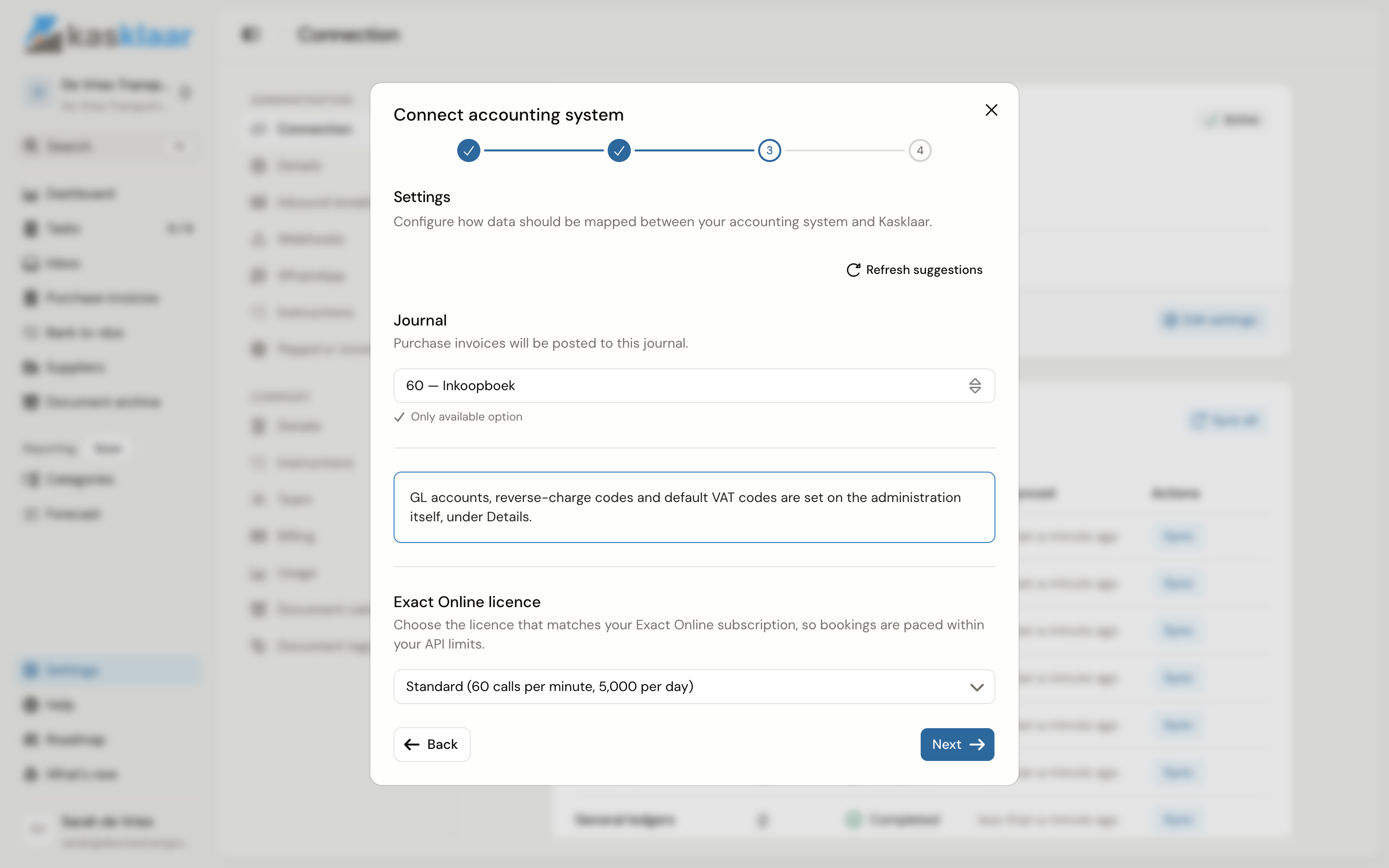Viewport: 1389px width, 868px height.
Task: Open Settings in the sidebar
Action: (109, 670)
